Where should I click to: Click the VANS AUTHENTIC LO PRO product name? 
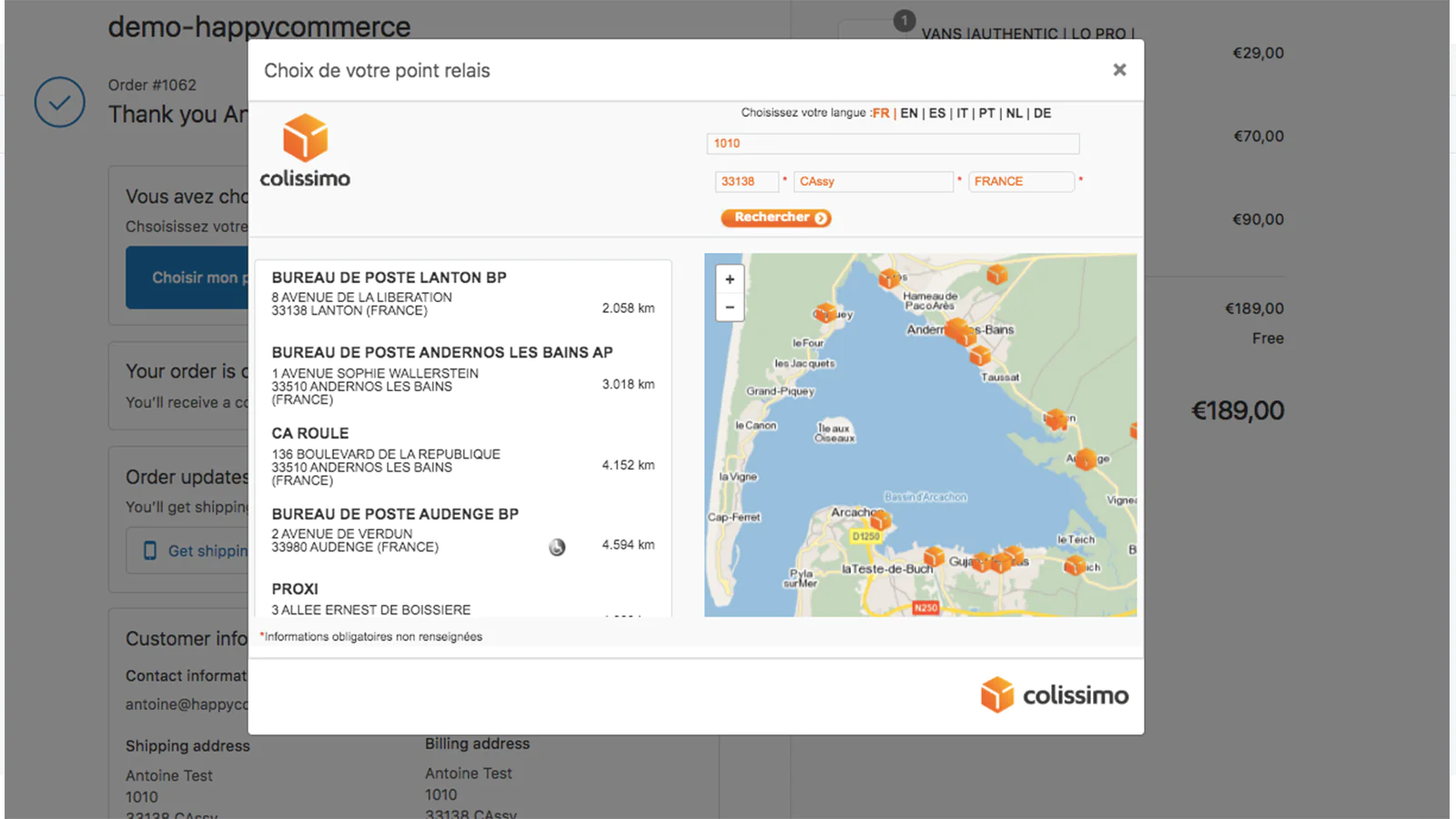pyautogui.click(x=1028, y=34)
